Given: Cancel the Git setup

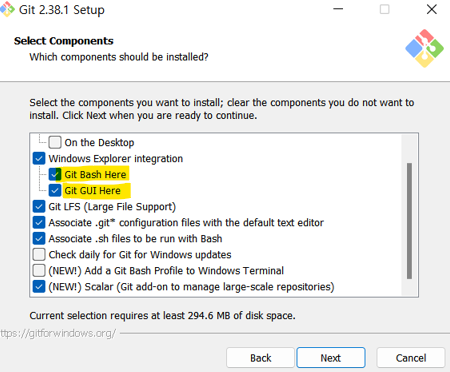Looking at the screenshot, I should click(x=411, y=358).
